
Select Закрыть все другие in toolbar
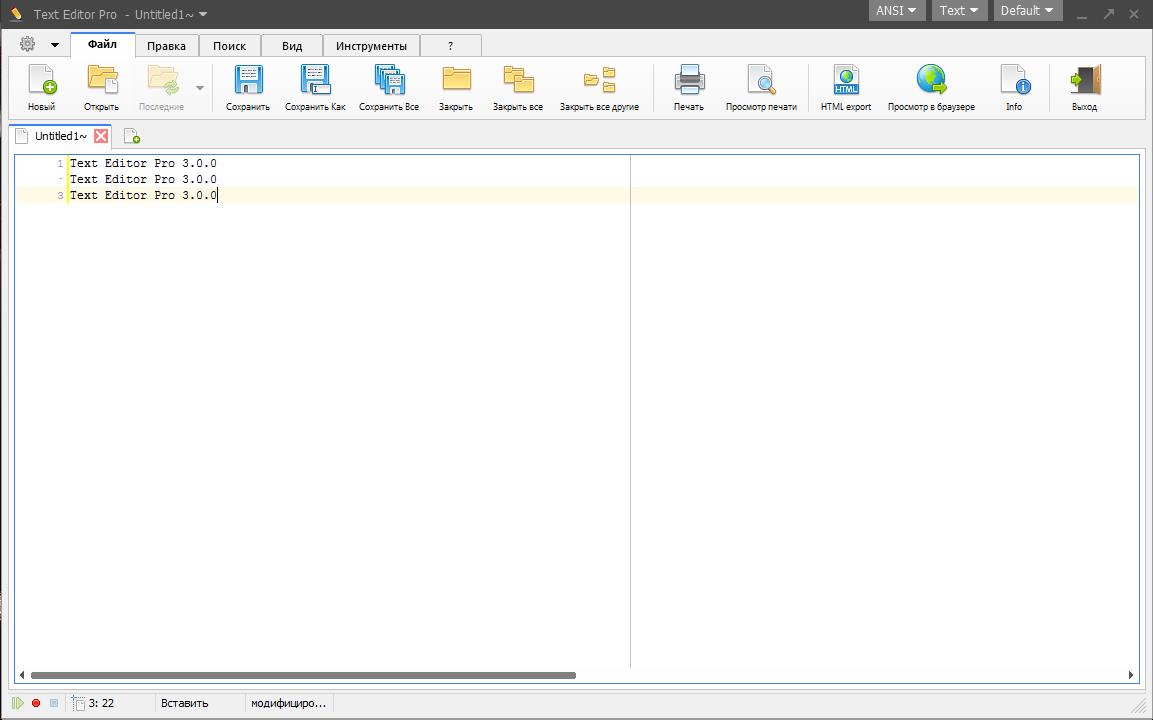(599, 88)
